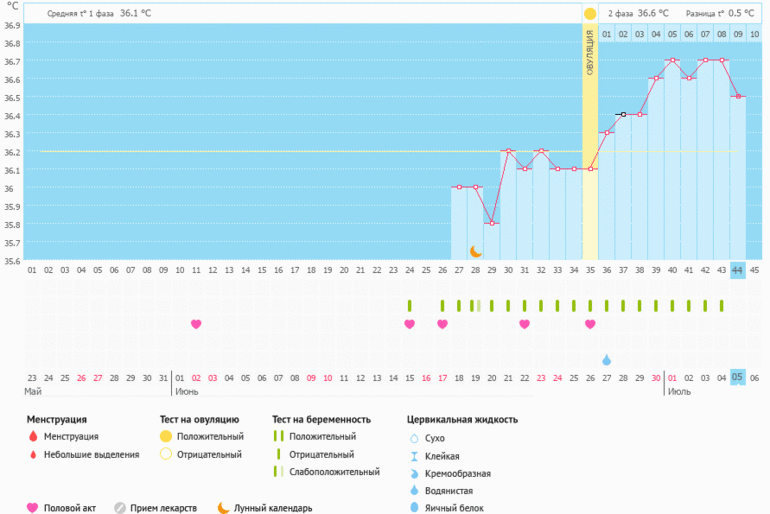Click the heart marker on June 2
This screenshot has height=514, width=770.
coord(196,324)
